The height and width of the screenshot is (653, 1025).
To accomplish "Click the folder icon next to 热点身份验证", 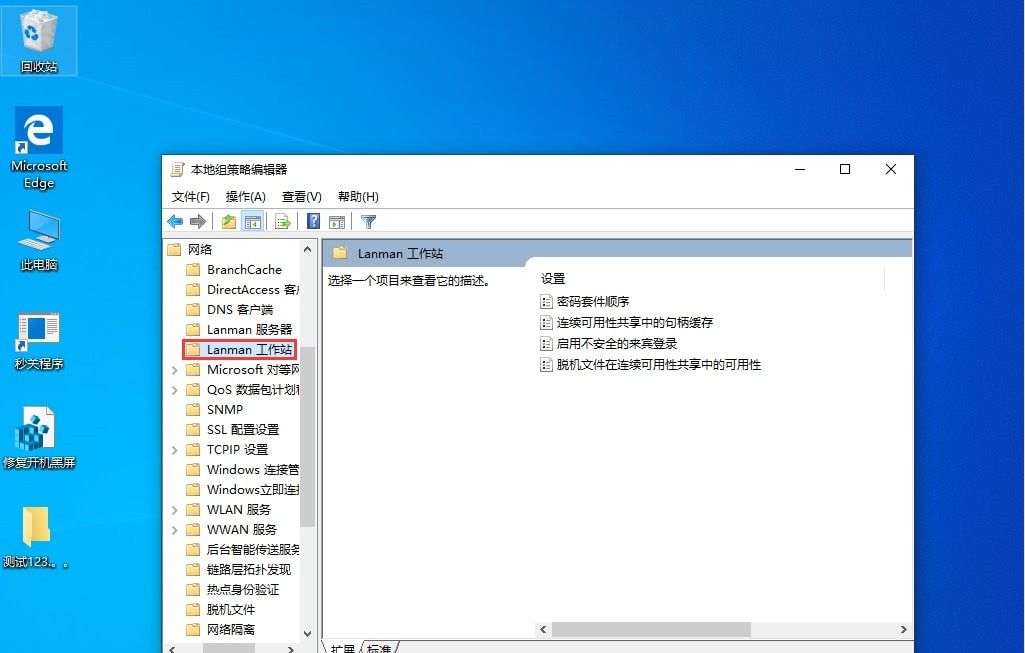I will click(193, 589).
